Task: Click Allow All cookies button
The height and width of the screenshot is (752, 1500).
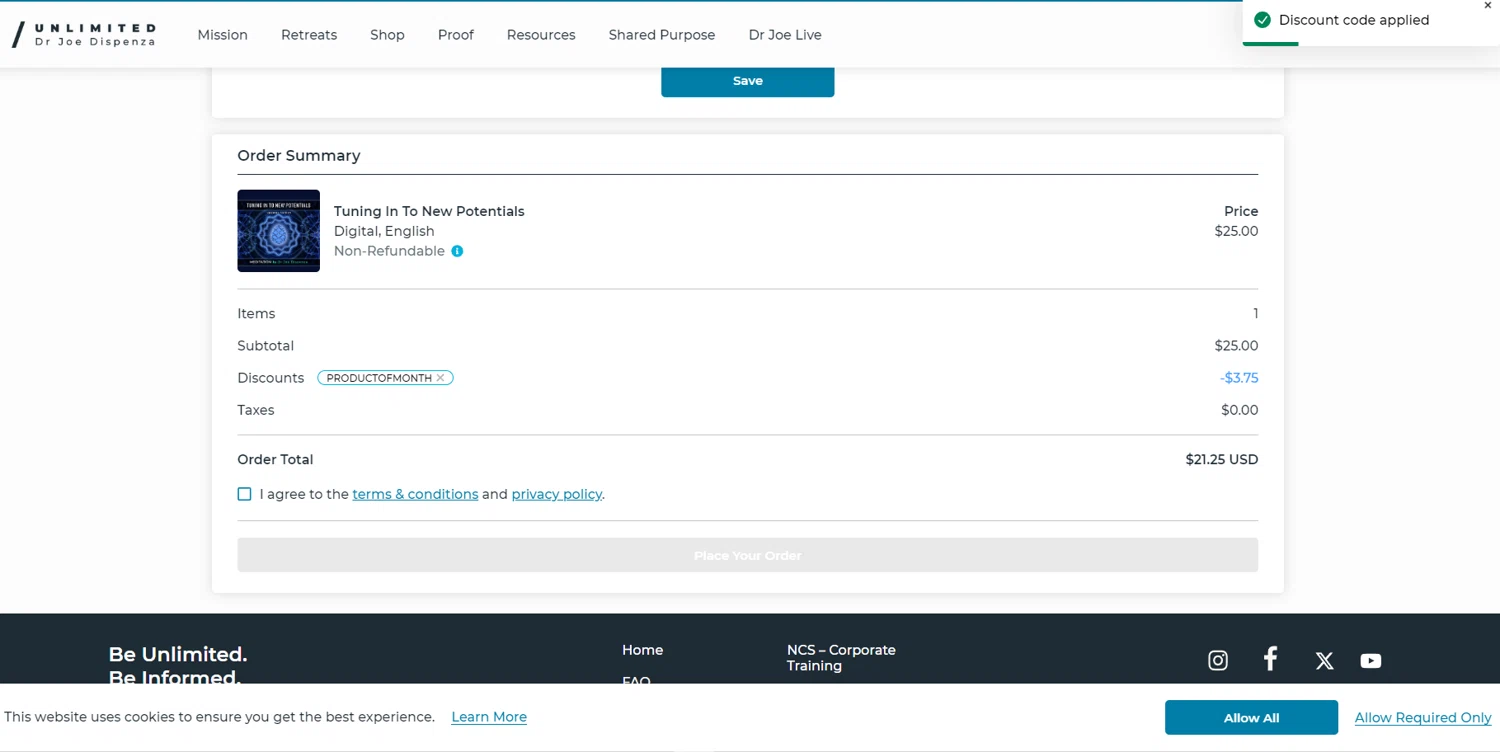Action: [1251, 718]
